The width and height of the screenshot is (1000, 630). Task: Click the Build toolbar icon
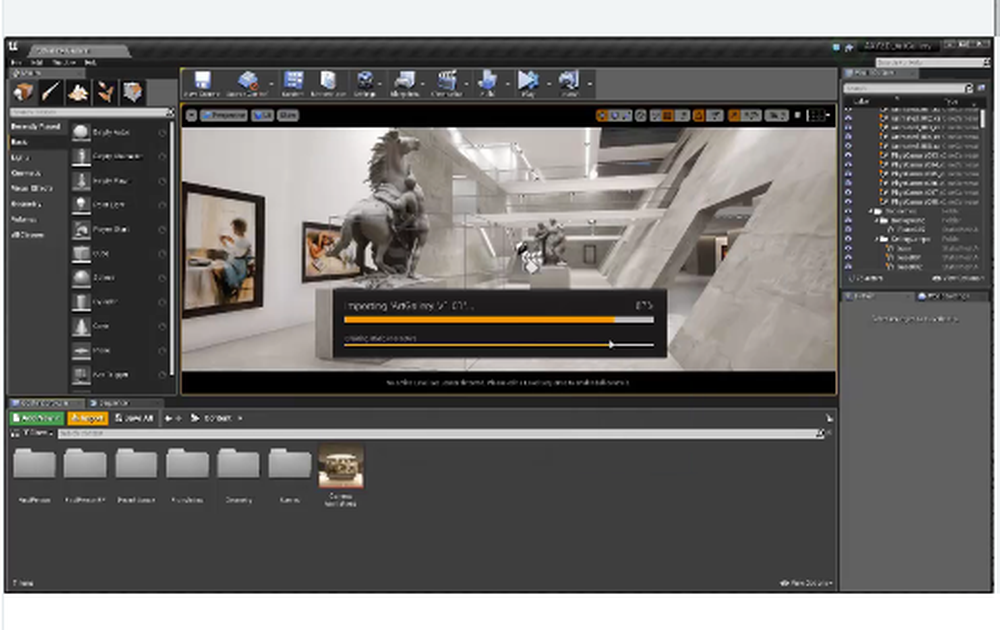[487, 81]
